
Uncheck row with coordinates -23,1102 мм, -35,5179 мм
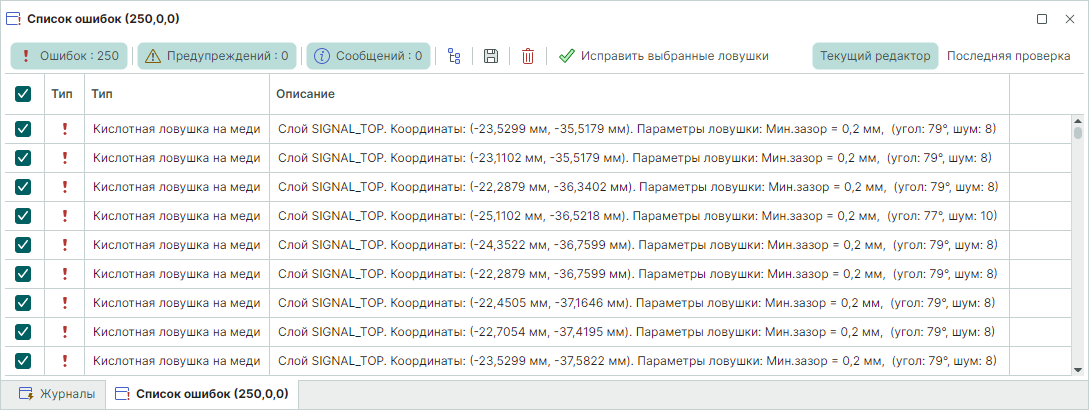coord(23,158)
